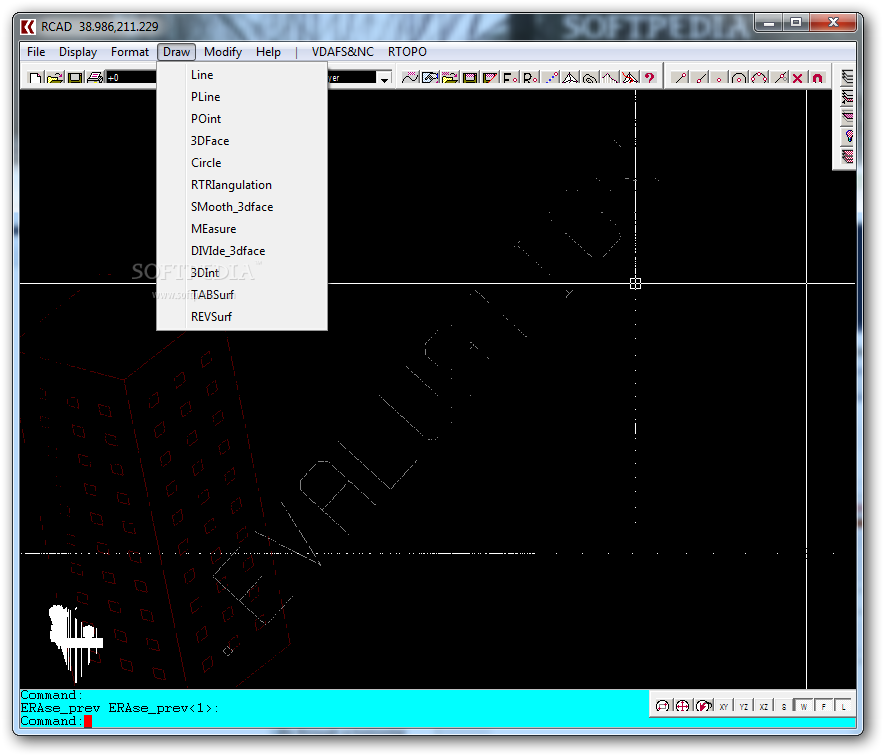Close the open Draw menu
Image resolution: width=884 pixels, height=756 pixels.
pos(176,52)
